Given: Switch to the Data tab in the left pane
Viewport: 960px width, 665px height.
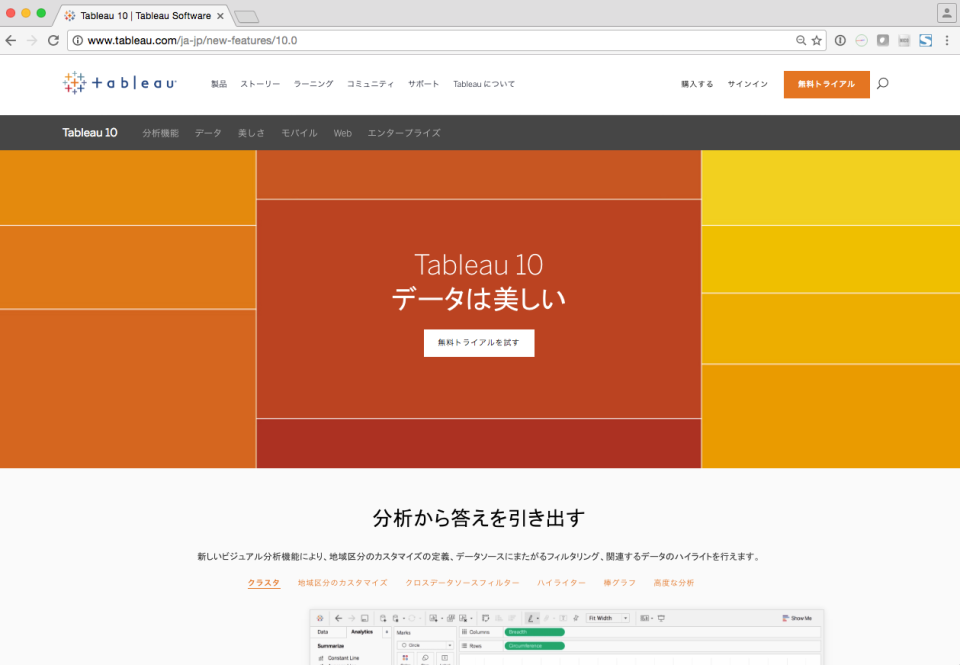Looking at the screenshot, I should 322,631.
